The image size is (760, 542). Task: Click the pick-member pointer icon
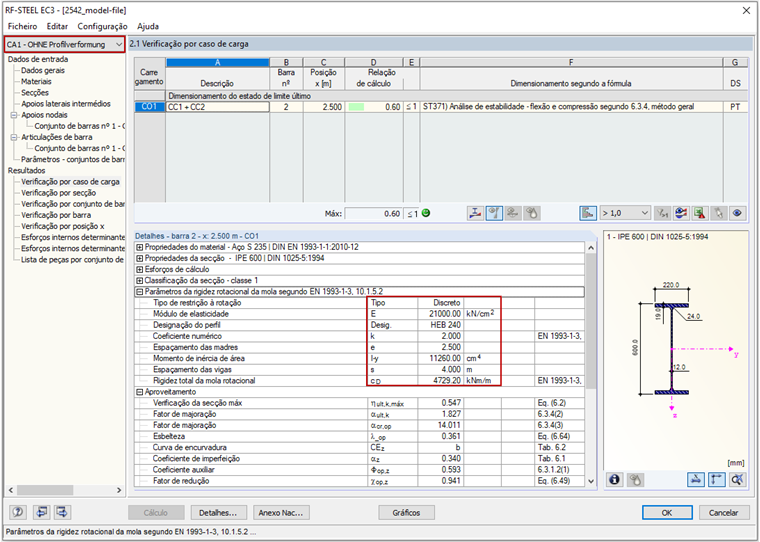719,213
